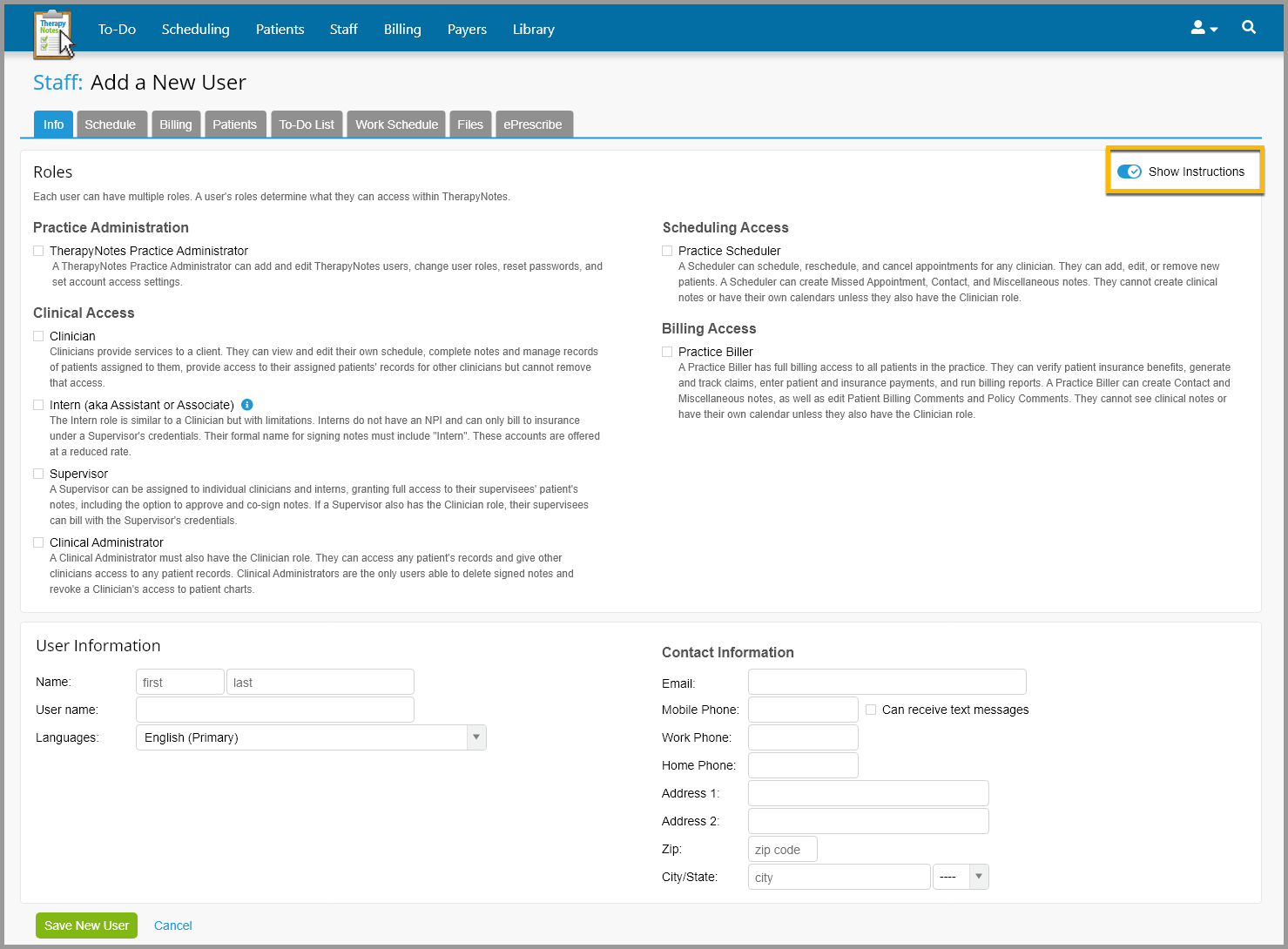The image size is (1288, 949).
Task: Check Can receive text messages
Action: (871, 710)
